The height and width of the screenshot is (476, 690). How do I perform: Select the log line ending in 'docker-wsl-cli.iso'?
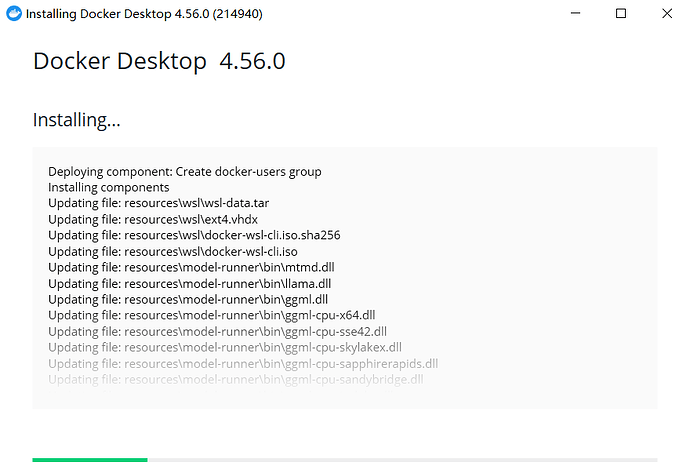pyautogui.click(x=172, y=251)
